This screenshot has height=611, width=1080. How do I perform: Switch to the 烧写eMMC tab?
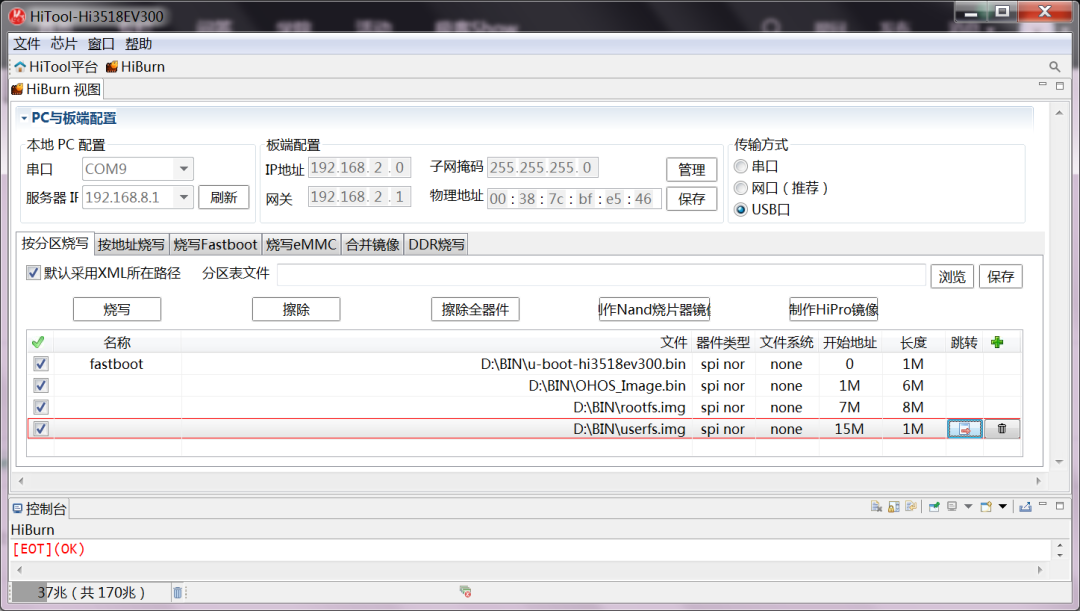pos(301,245)
